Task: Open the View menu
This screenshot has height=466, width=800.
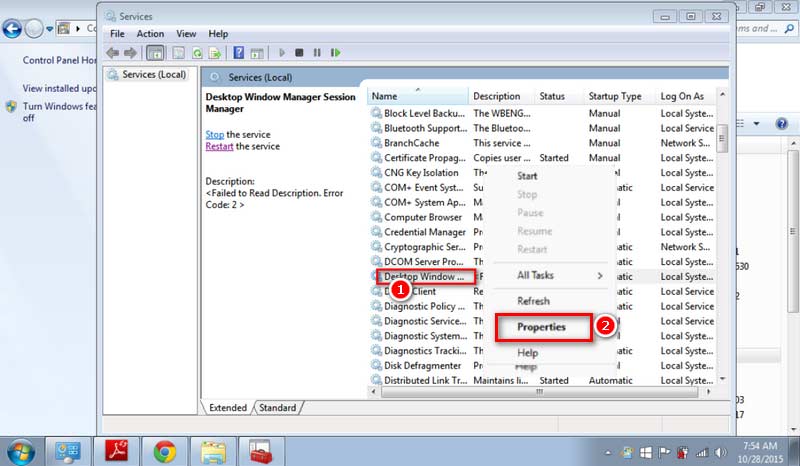Action: pyautogui.click(x=186, y=34)
